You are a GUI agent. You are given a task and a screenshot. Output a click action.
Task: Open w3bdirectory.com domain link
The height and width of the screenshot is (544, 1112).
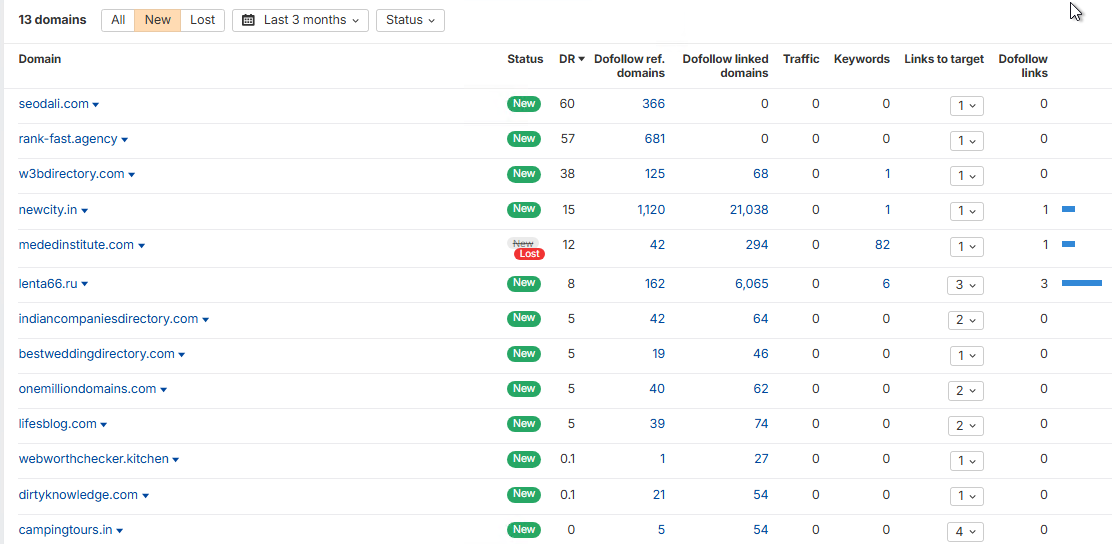(72, 174)
